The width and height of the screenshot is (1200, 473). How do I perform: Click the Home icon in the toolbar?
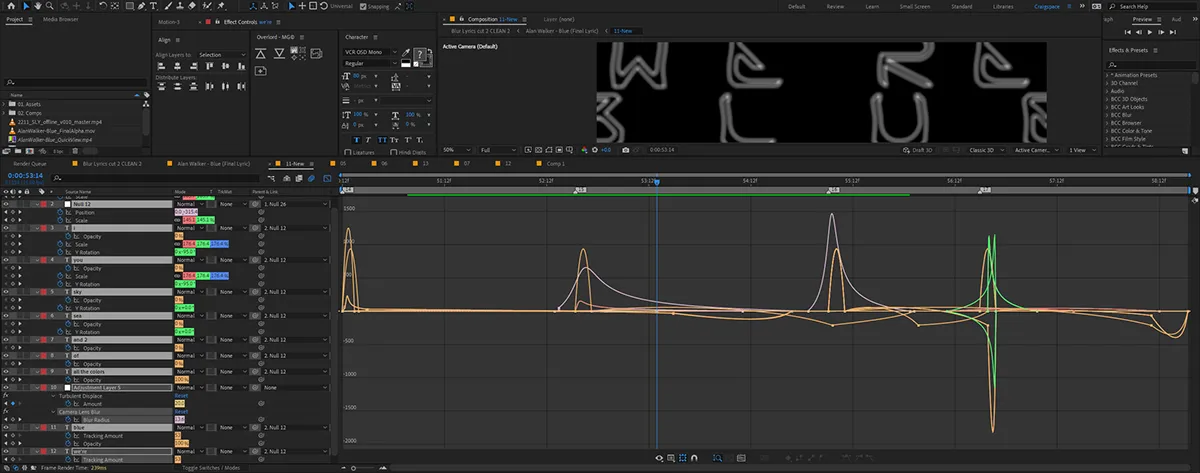coord(11,6)
